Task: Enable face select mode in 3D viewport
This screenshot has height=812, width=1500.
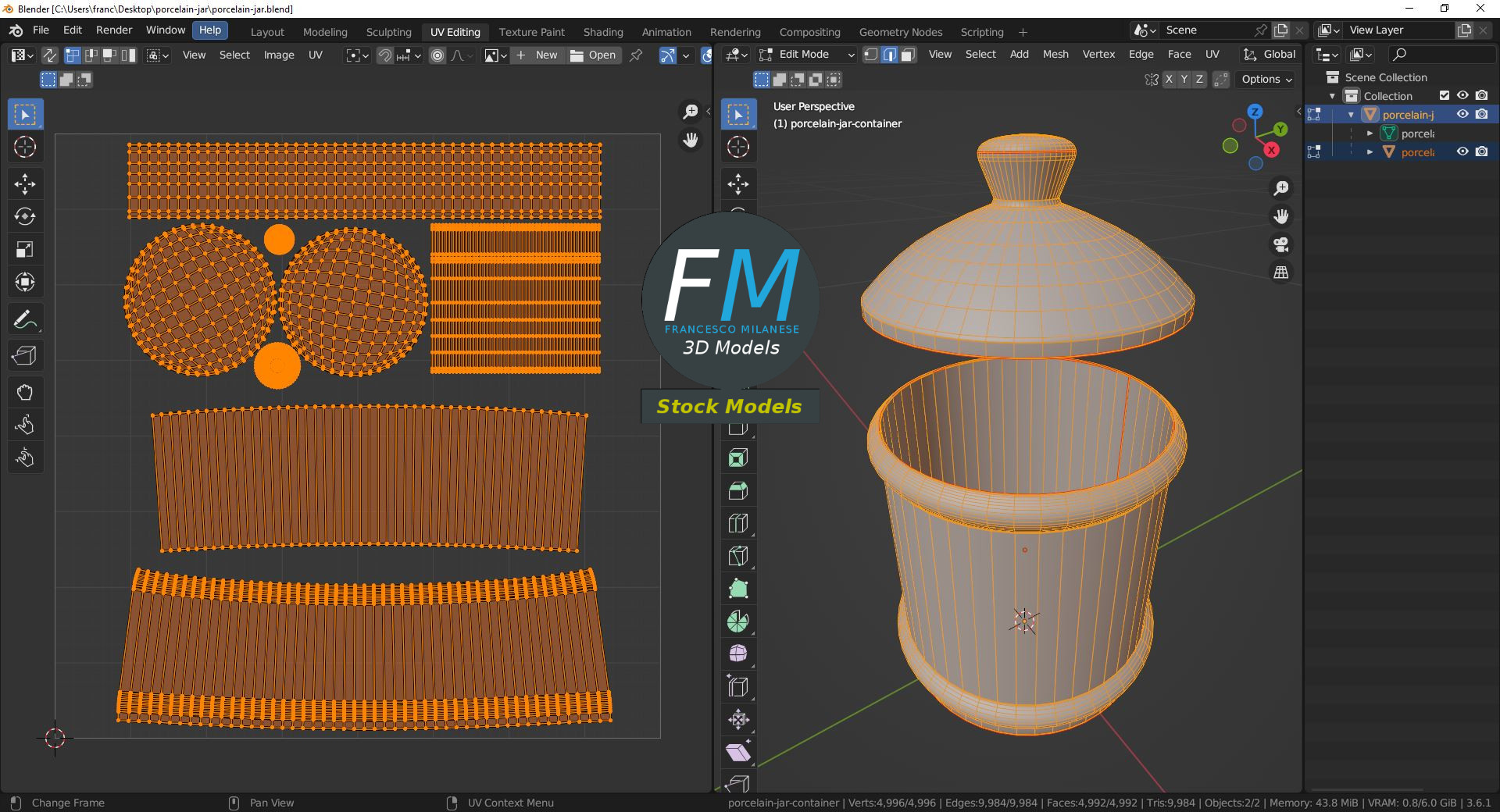Action: point(908,55)
